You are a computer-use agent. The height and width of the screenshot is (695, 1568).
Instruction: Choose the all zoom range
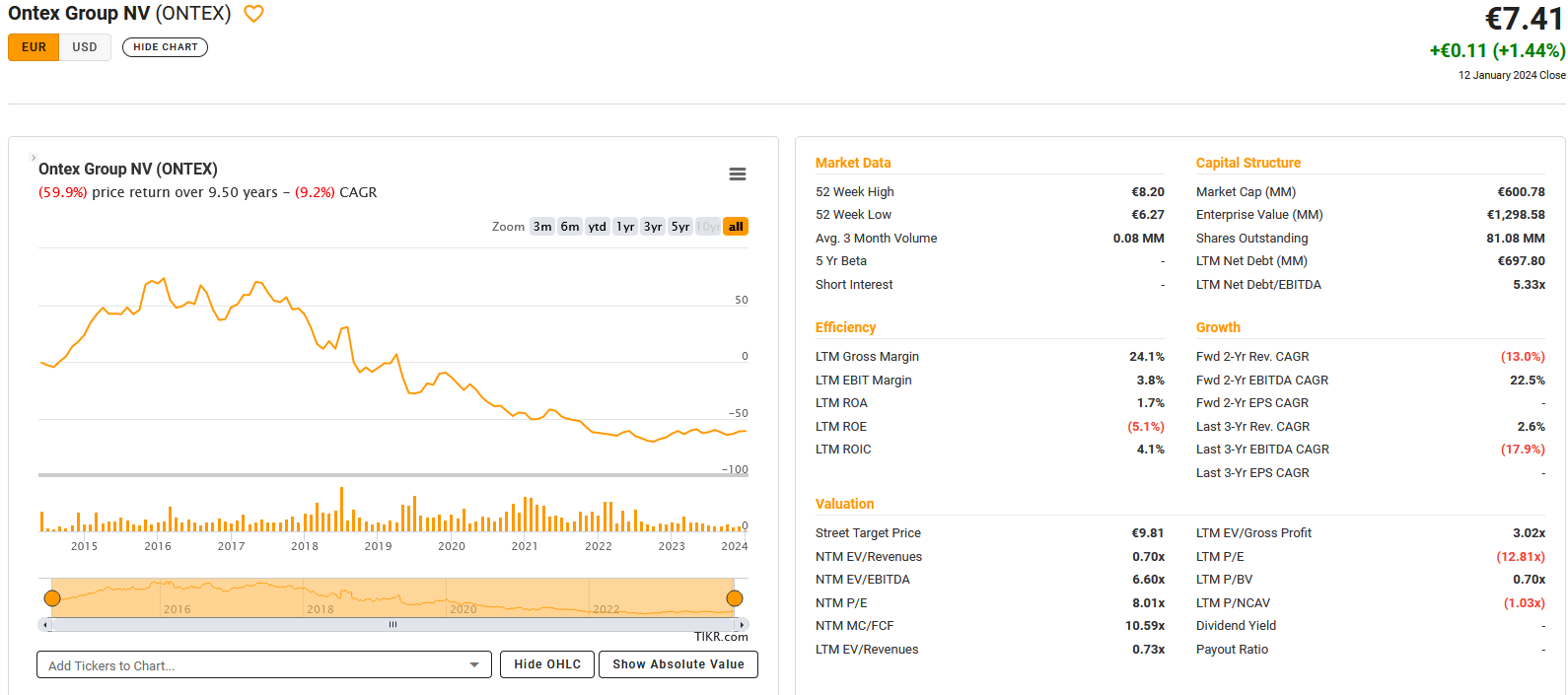coord(736,227)
